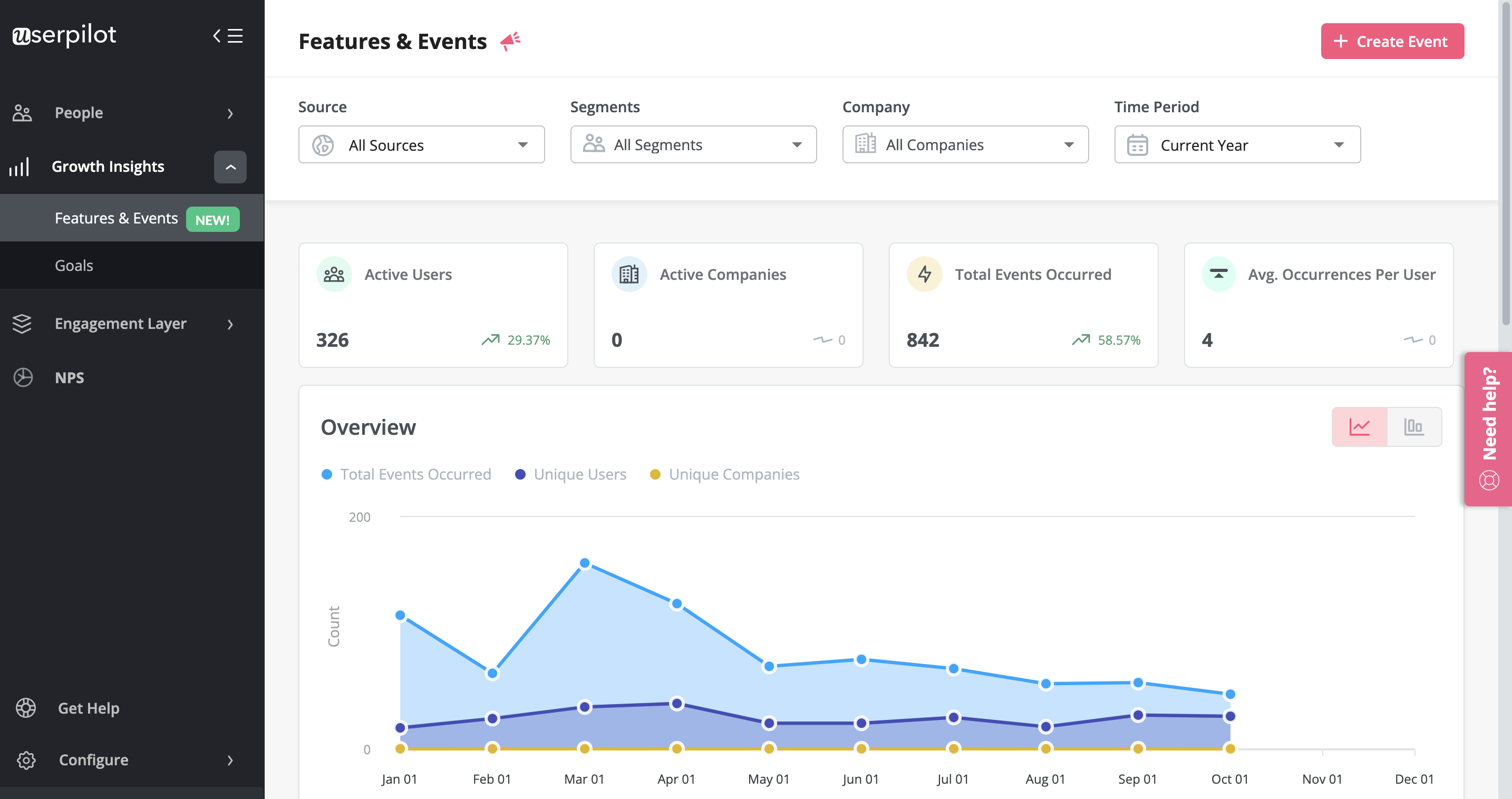Image resolution: width=1512 pixels, height=799 pixels.
Task: Select All Companies dropdown option
Action: 965,144
